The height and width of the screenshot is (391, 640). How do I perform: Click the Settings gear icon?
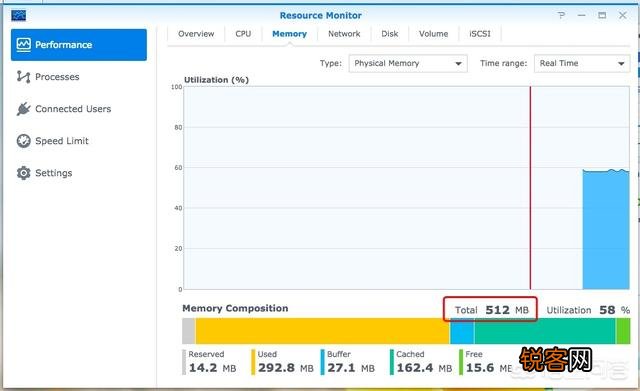24,173
